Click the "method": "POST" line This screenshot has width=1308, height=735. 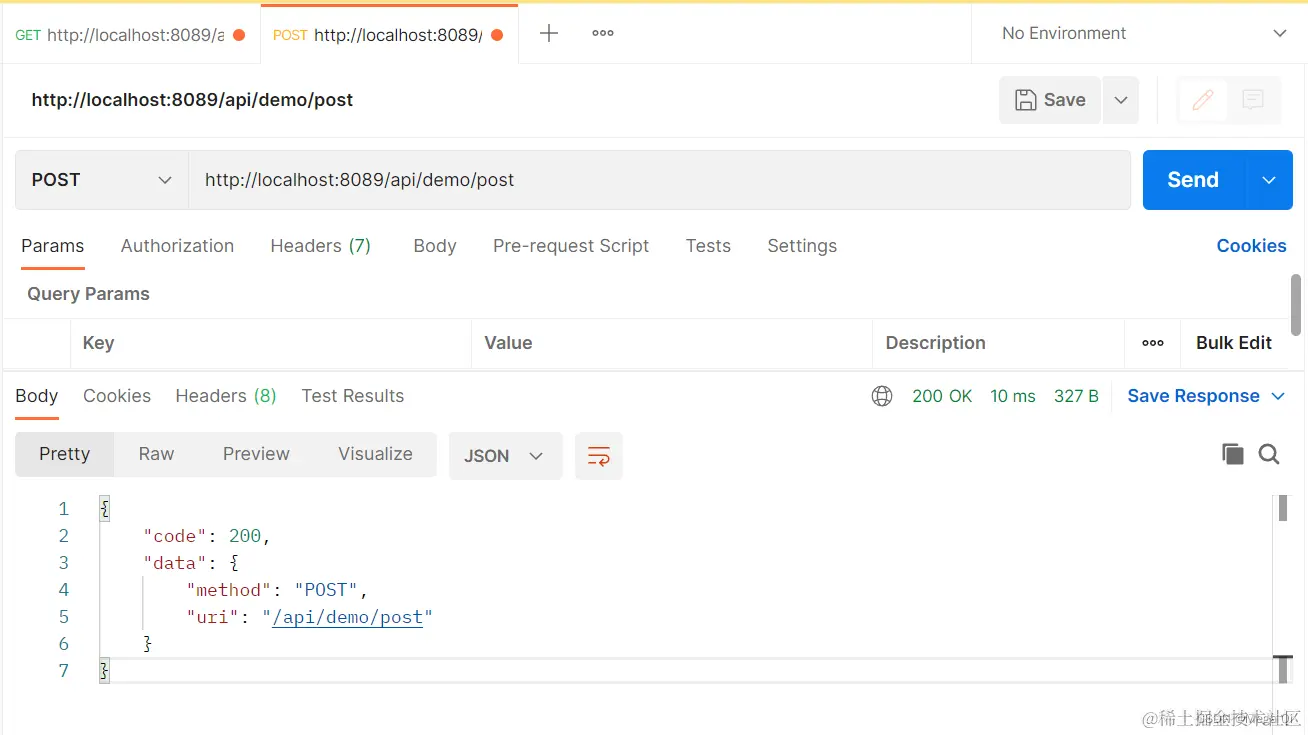(277, 590)
